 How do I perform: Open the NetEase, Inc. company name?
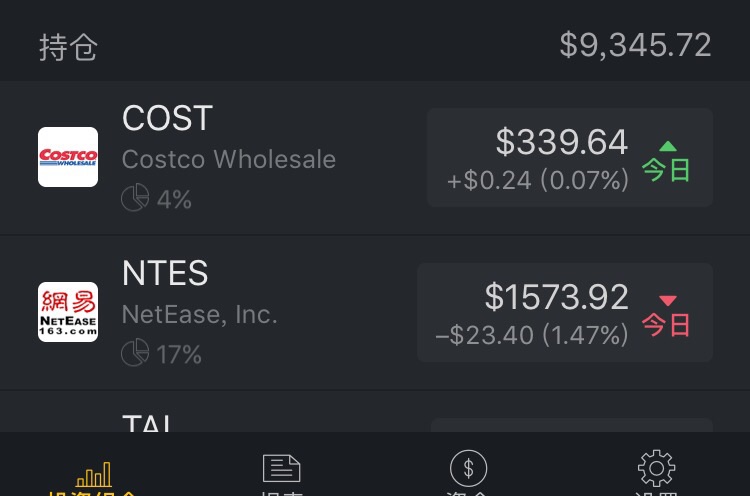(199, 314)
